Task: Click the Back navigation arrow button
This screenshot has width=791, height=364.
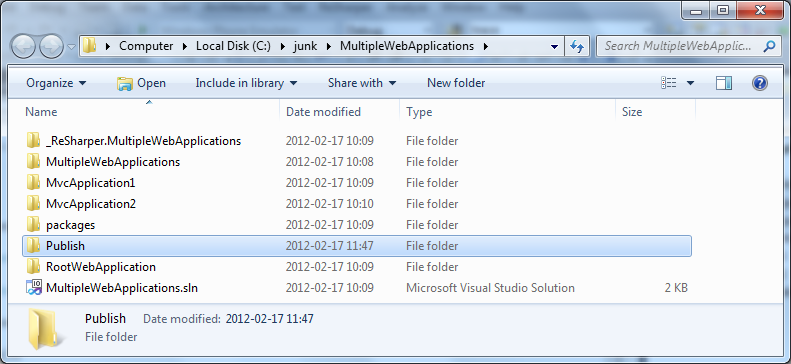Action: (23, 46)
